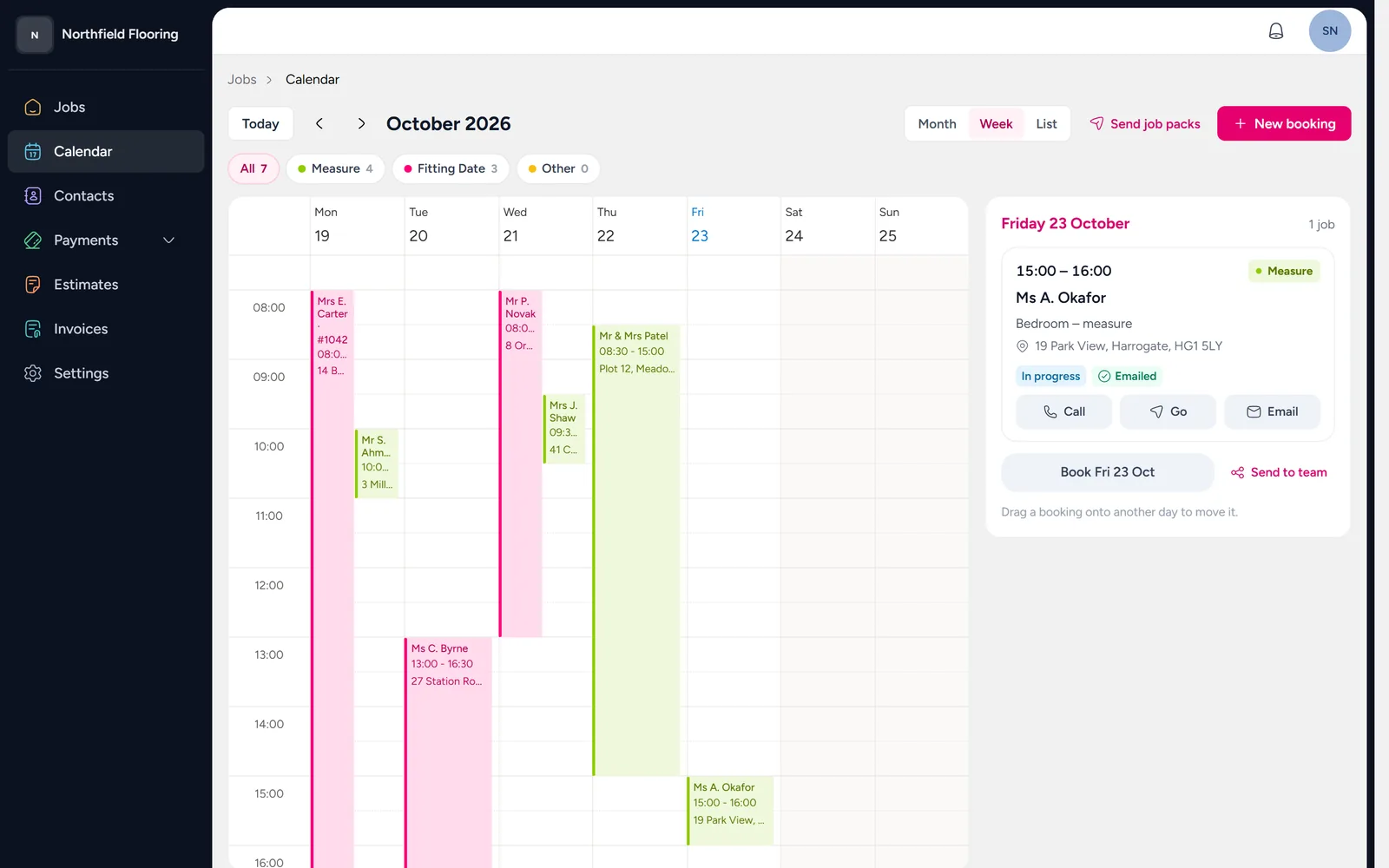Screen dimensions: 1389x868
Task: Click the Calendar icon in sidebar
Action: (33, 151)
